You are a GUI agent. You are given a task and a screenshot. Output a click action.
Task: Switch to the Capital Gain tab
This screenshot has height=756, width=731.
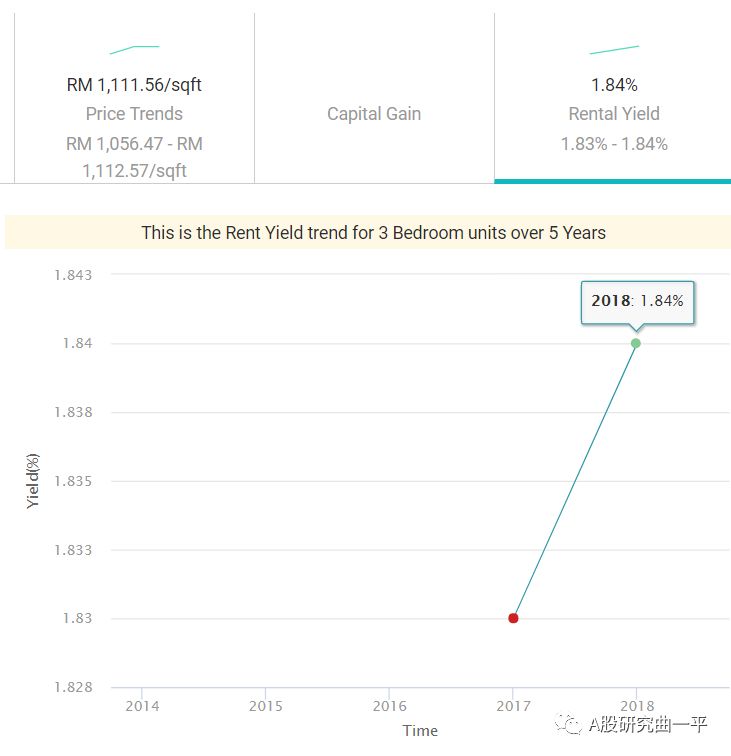(374, 114)
